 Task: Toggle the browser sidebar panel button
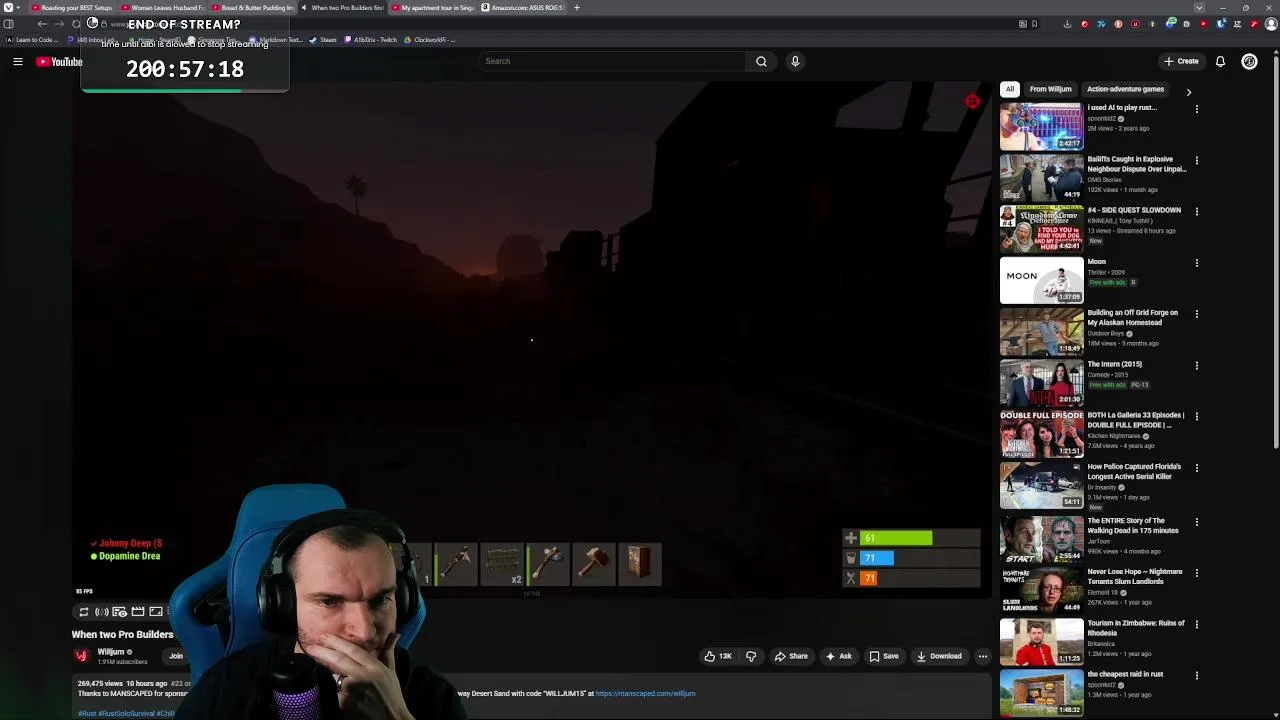[x=9, y=24]
